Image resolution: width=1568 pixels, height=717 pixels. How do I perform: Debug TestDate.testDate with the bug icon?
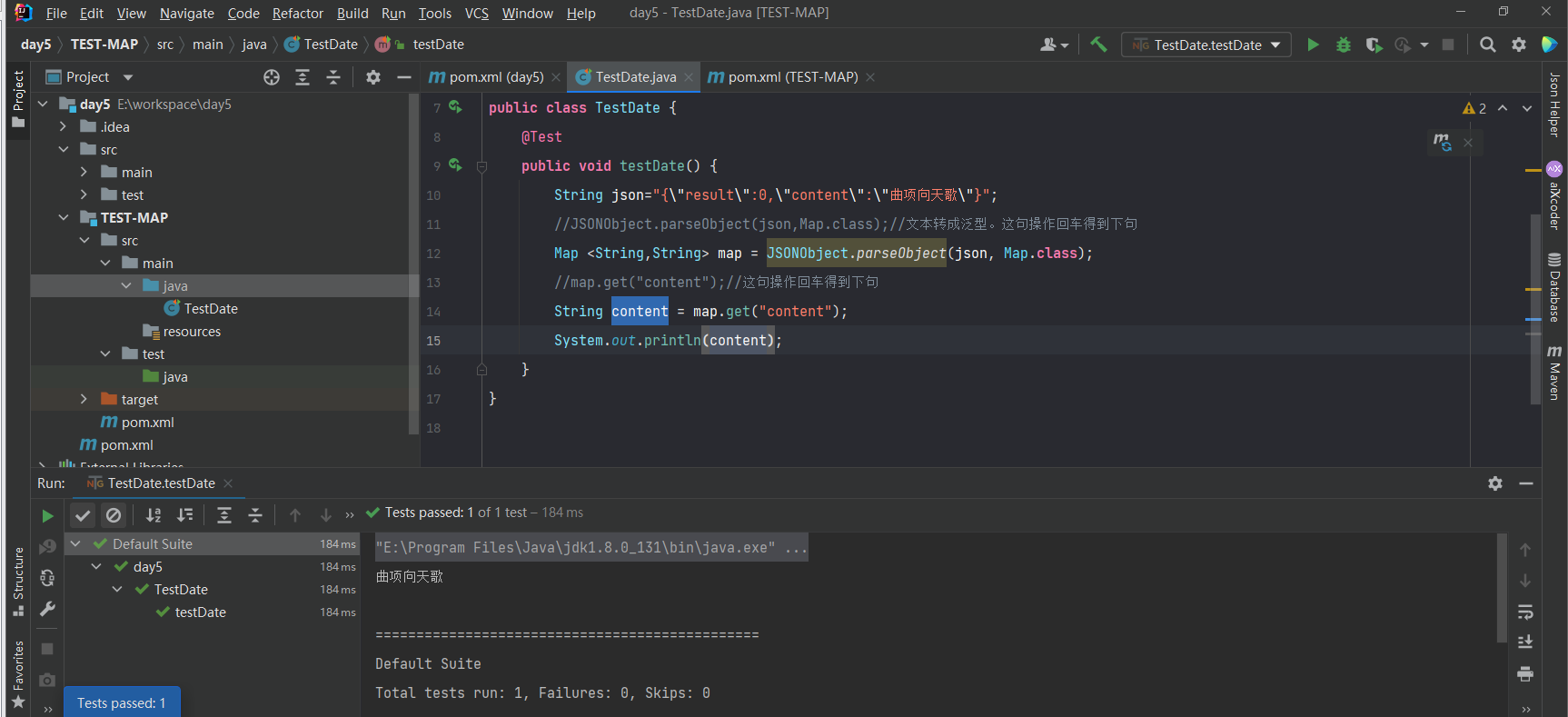(1344, 45)
